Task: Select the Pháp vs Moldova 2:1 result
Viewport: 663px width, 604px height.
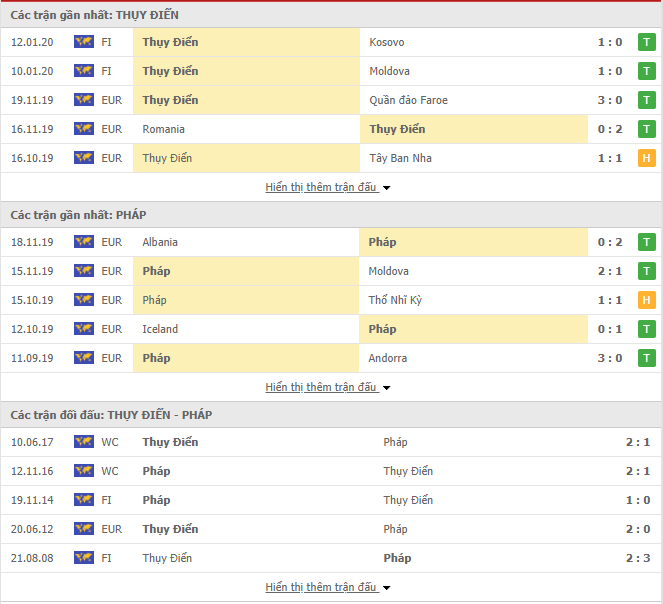Action: [610, 271]
